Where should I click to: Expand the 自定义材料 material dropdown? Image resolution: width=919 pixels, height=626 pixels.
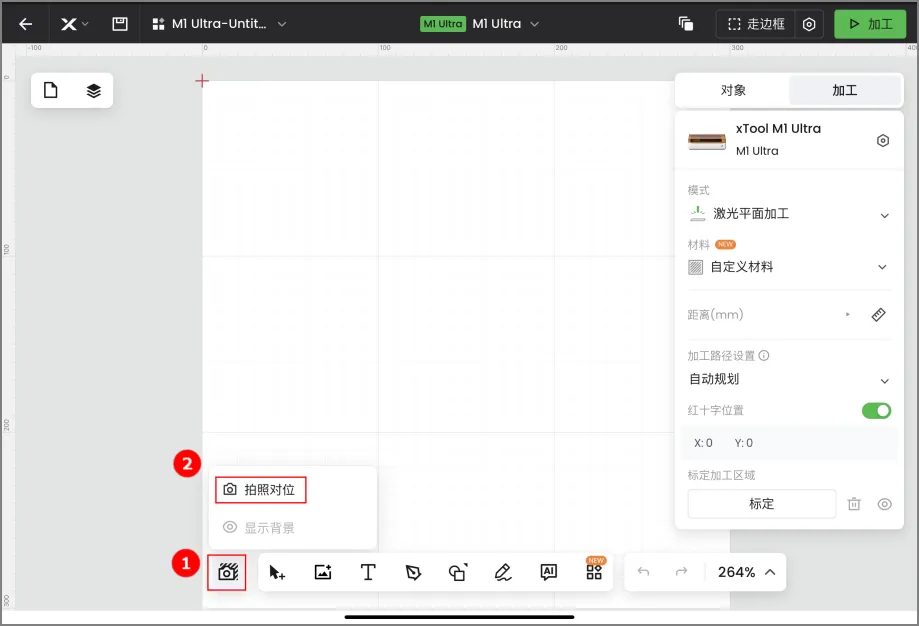(x=789, y=267)
